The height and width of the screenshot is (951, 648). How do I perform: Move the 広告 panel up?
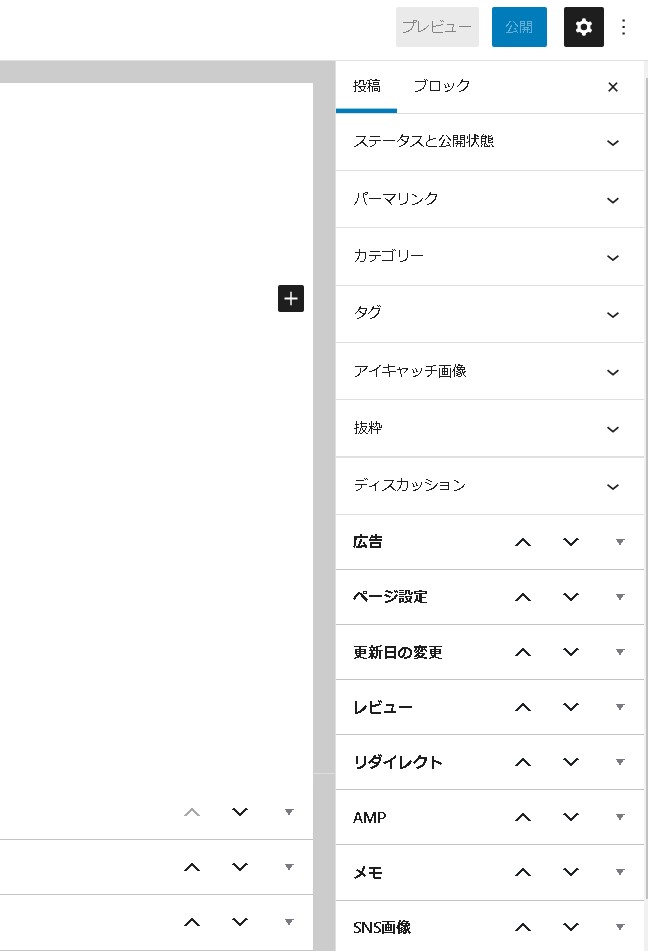[x=523, y=542]
